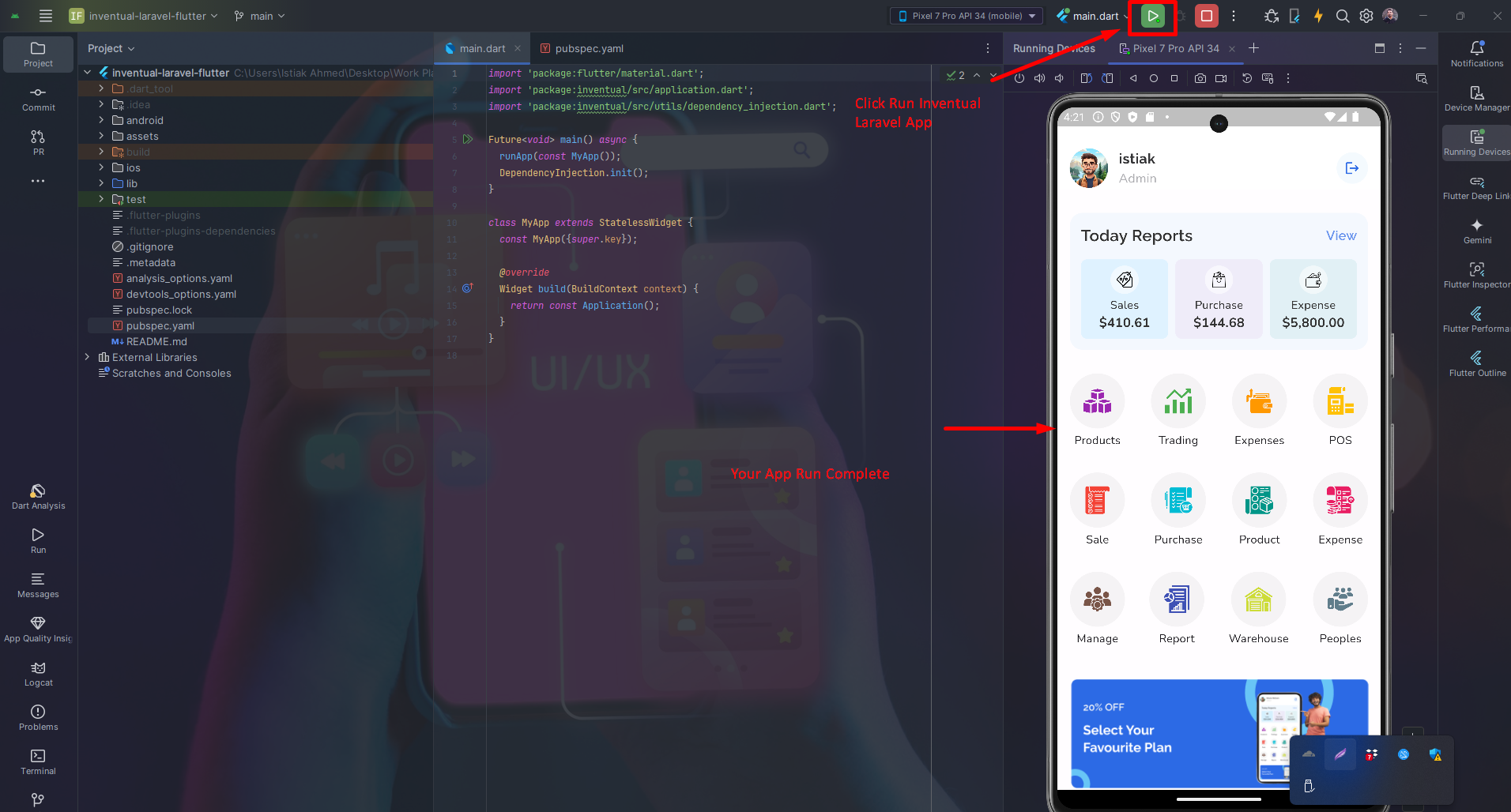Open the Dart Analysis tool window
Screen dimensions: 1511x812
(38, 495)
